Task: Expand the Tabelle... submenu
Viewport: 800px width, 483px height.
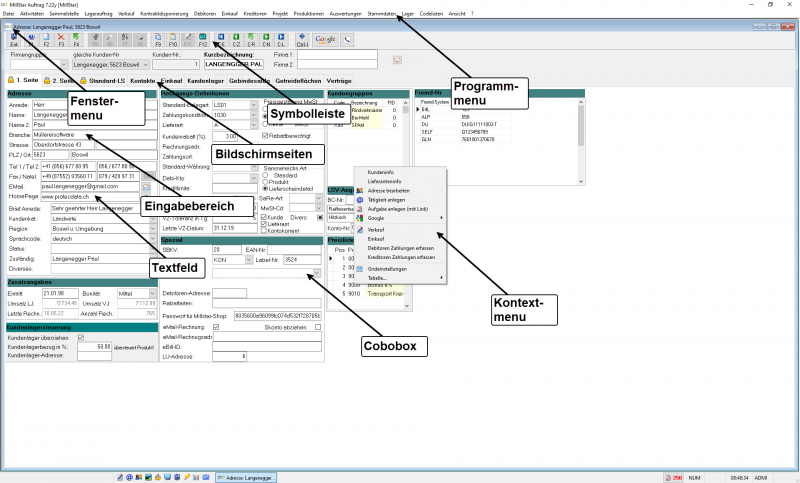Action: 401,278
